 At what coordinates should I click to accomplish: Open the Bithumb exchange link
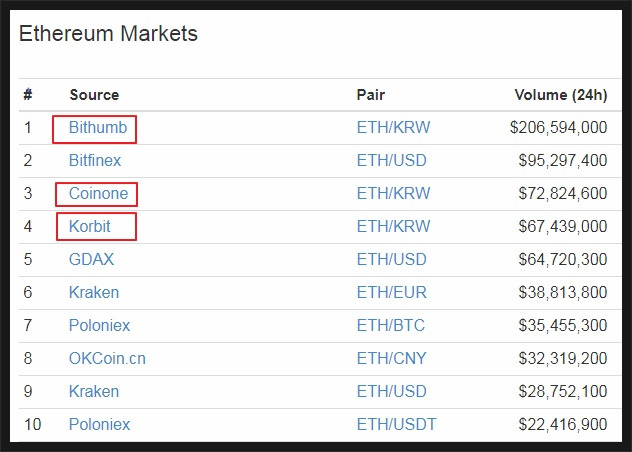[x=98, y=128]
